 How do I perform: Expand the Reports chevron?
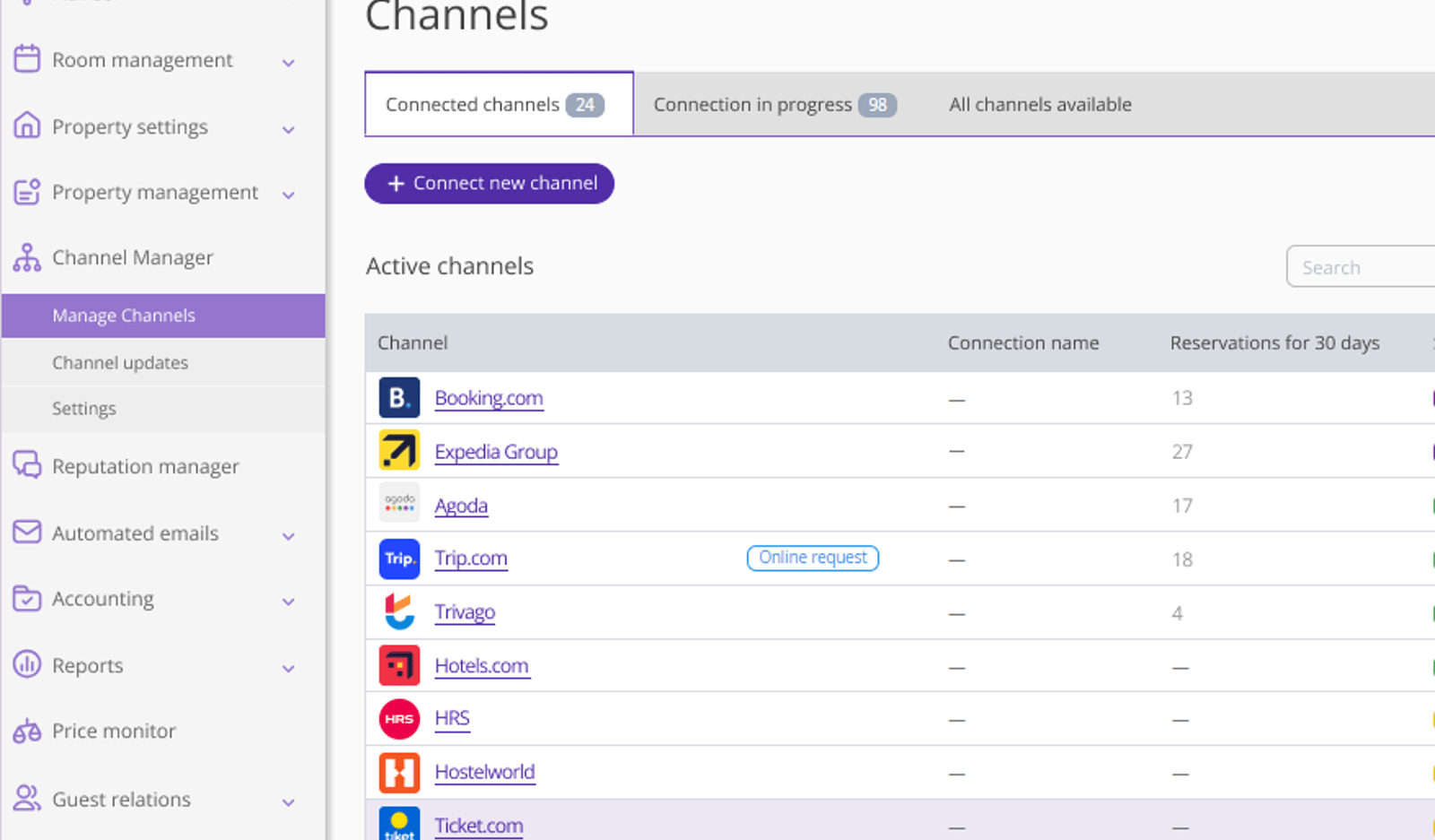coord(289,668)
